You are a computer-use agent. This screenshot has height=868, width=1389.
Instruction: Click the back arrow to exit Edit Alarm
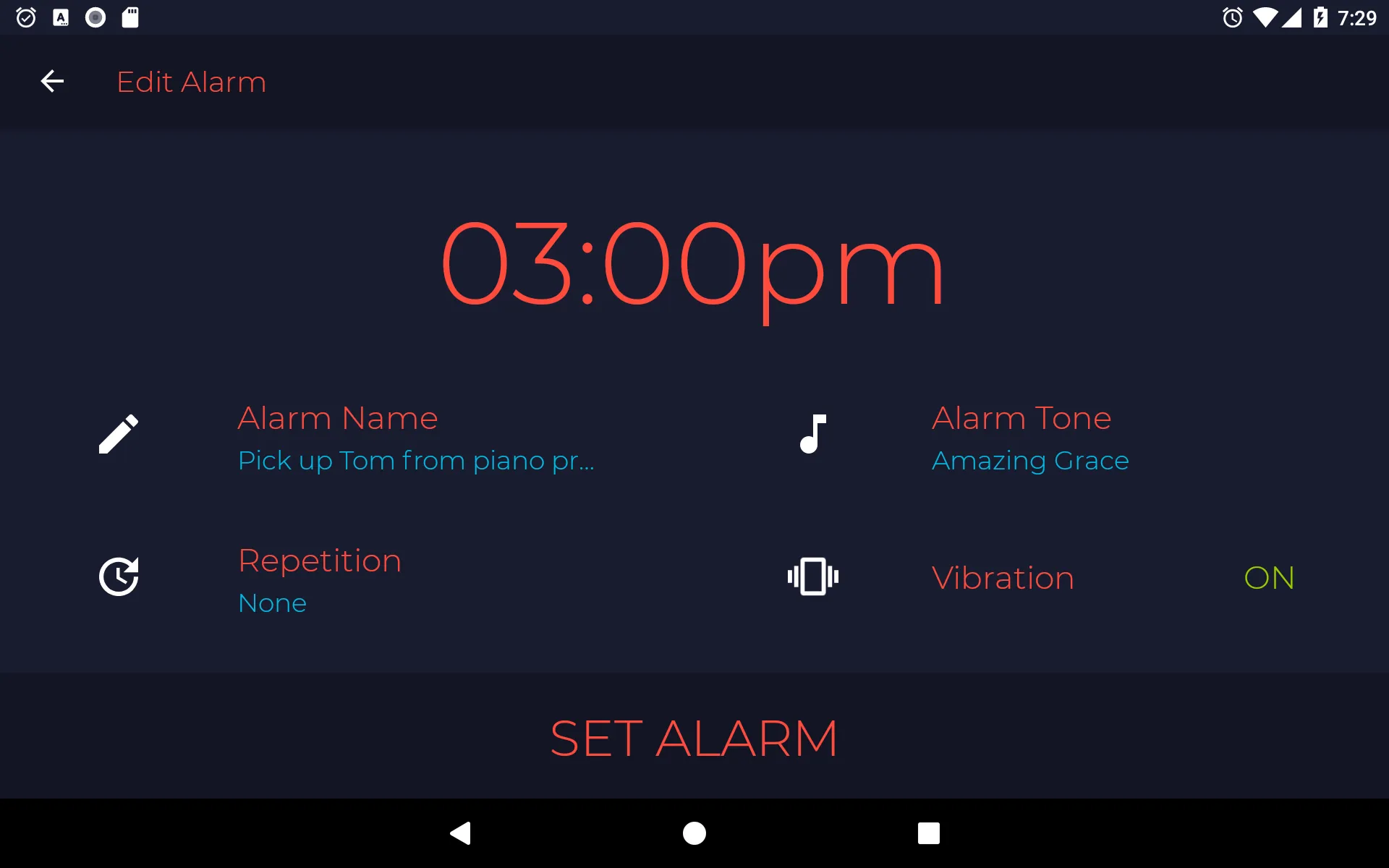point(52,81)
